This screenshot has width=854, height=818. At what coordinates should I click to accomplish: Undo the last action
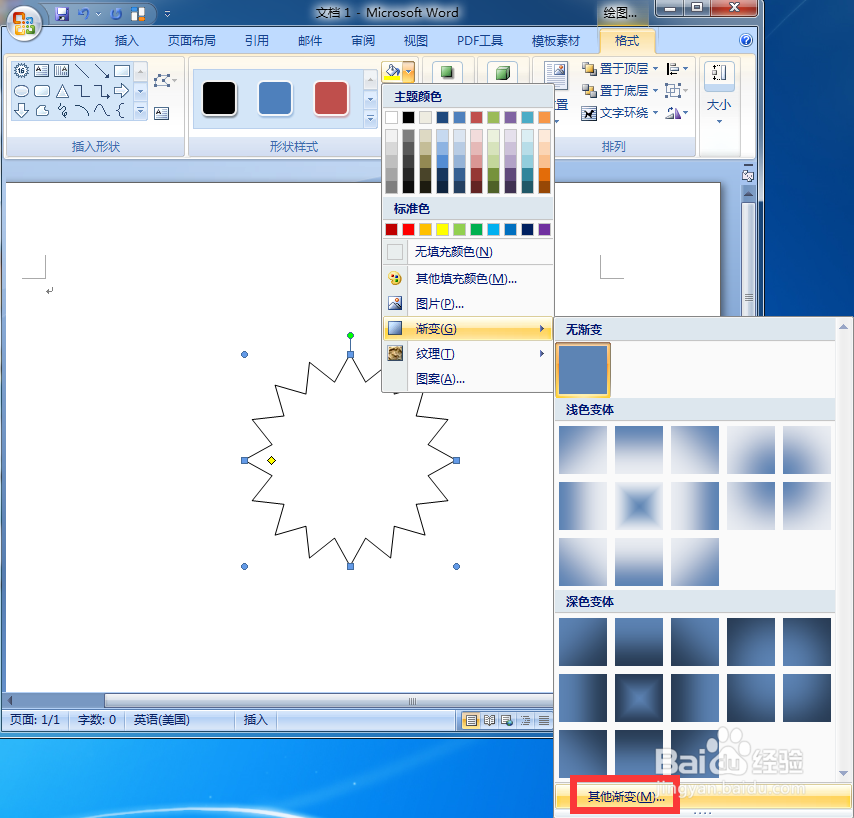coord(83,14)
